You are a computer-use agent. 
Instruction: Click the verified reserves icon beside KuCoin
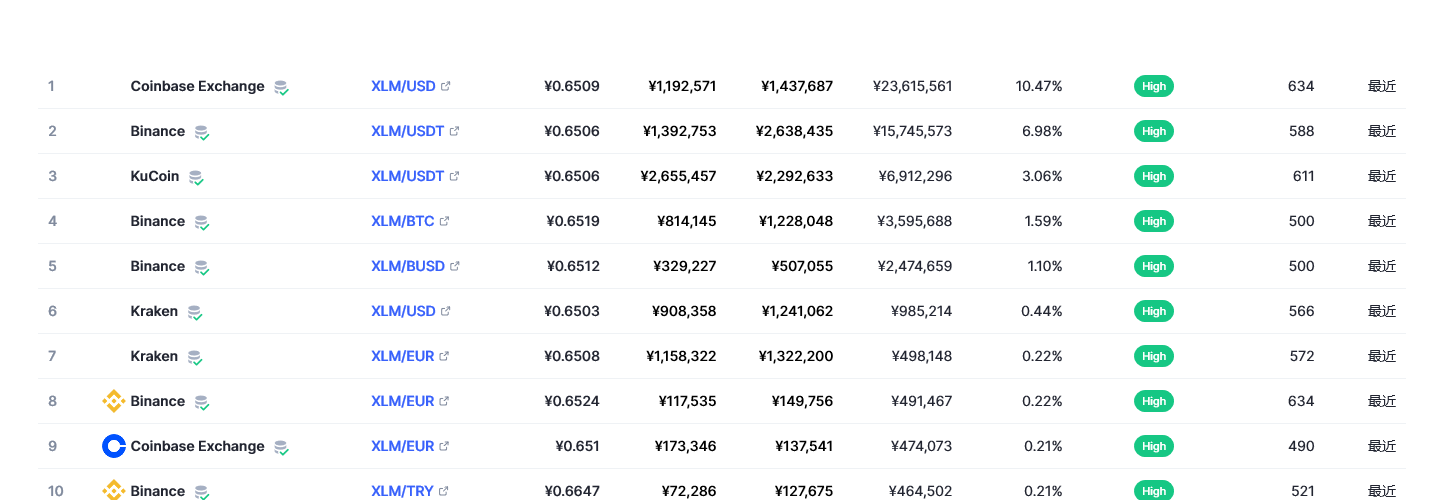point(196,177)
